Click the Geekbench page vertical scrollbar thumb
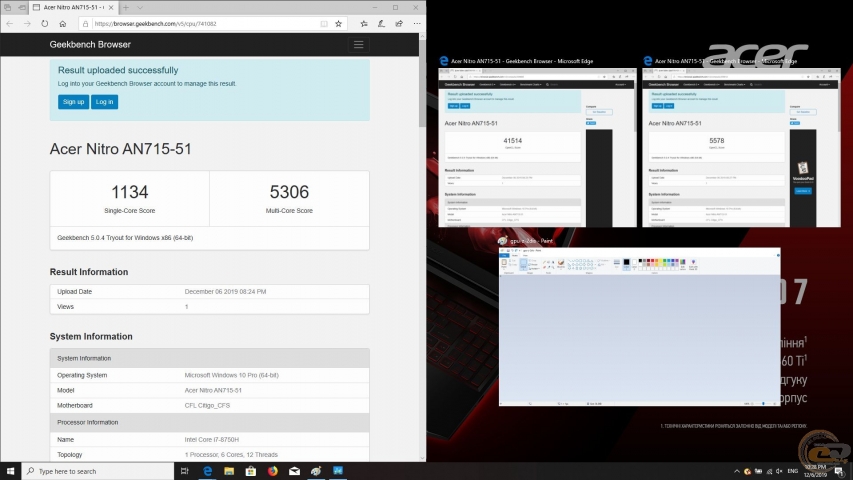This screenshot has width=853, height=480. [422, 83]
